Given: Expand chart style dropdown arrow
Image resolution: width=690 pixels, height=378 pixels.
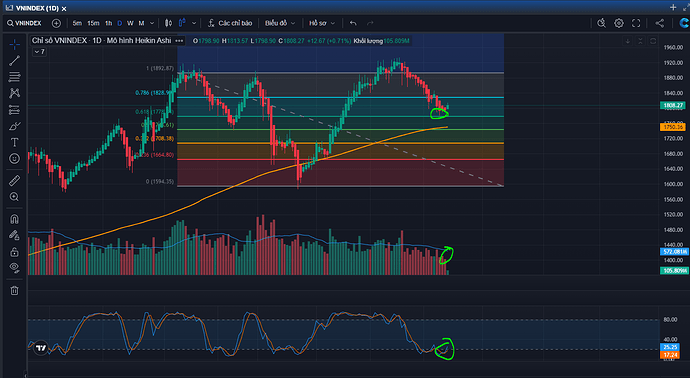Looking at the screenshot, I should [x=194, y=23].
